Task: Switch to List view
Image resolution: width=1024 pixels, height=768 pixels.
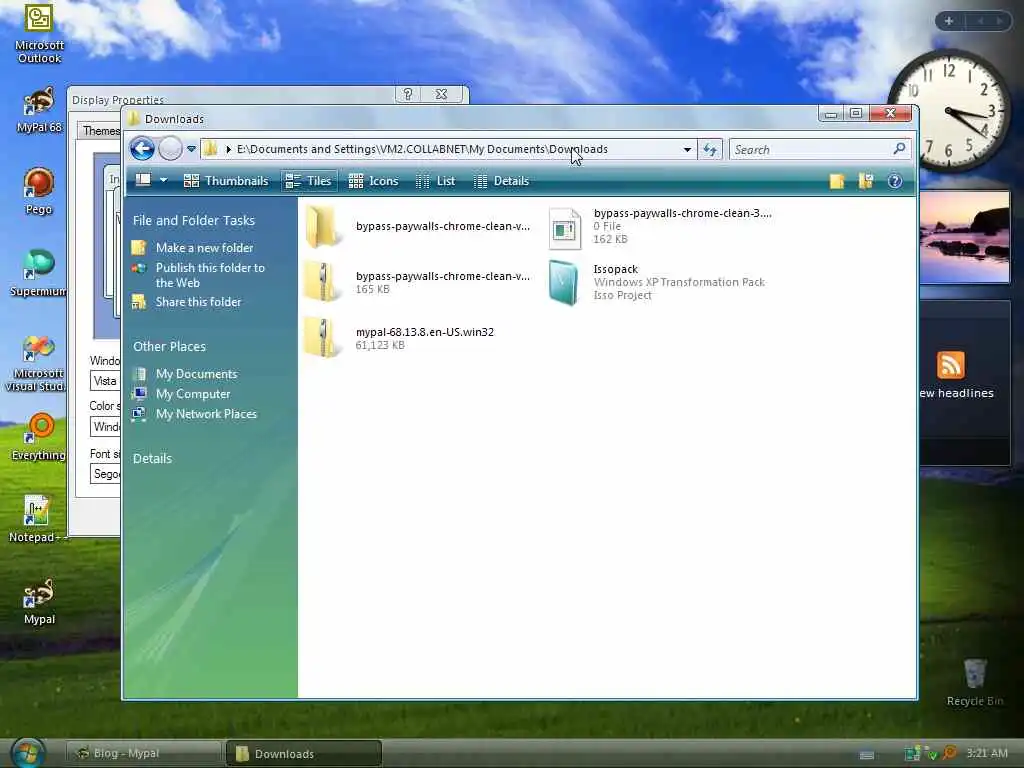Action: click(x=436, y=181)
